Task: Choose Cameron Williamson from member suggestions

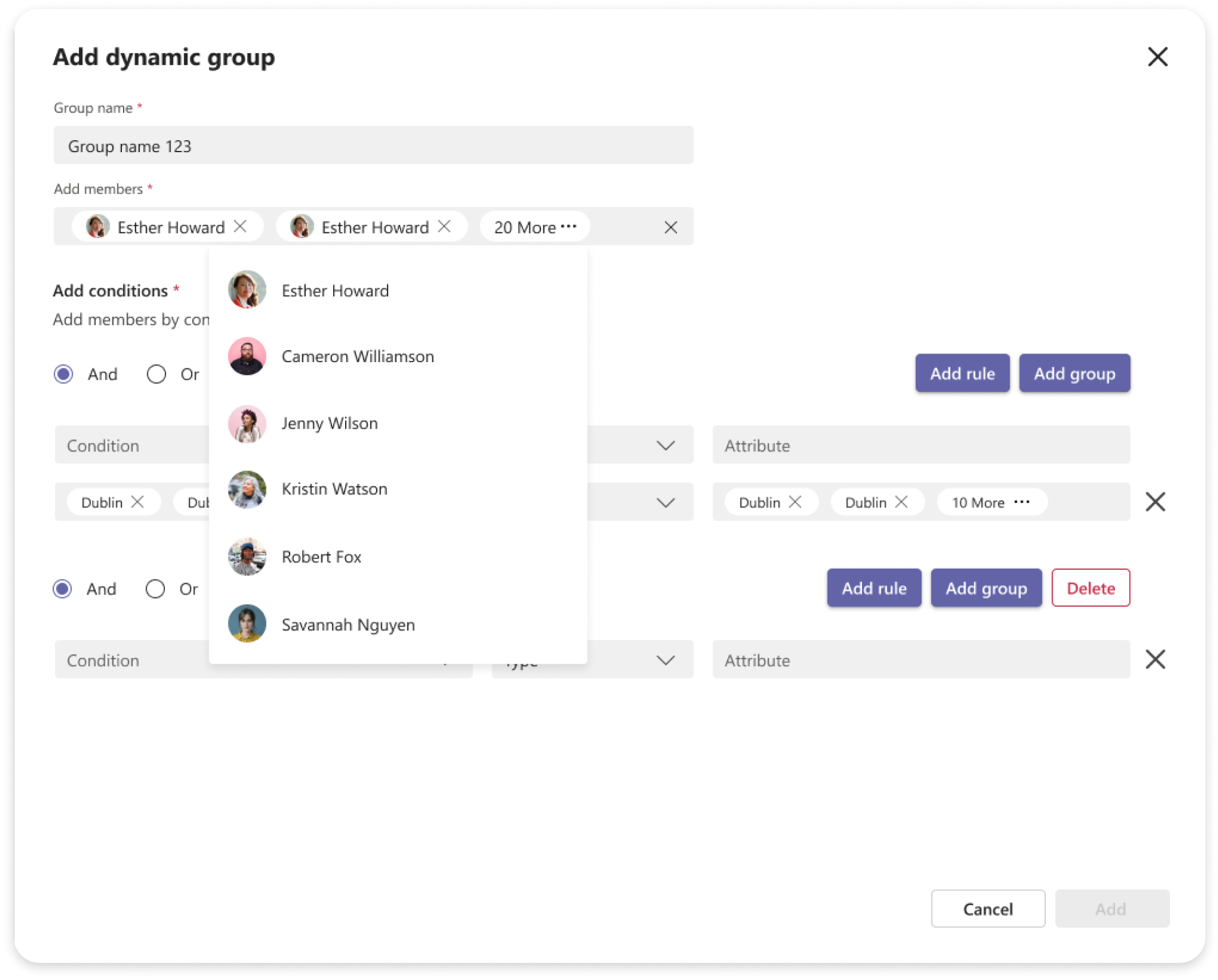Action: click(x=357, y=356)
